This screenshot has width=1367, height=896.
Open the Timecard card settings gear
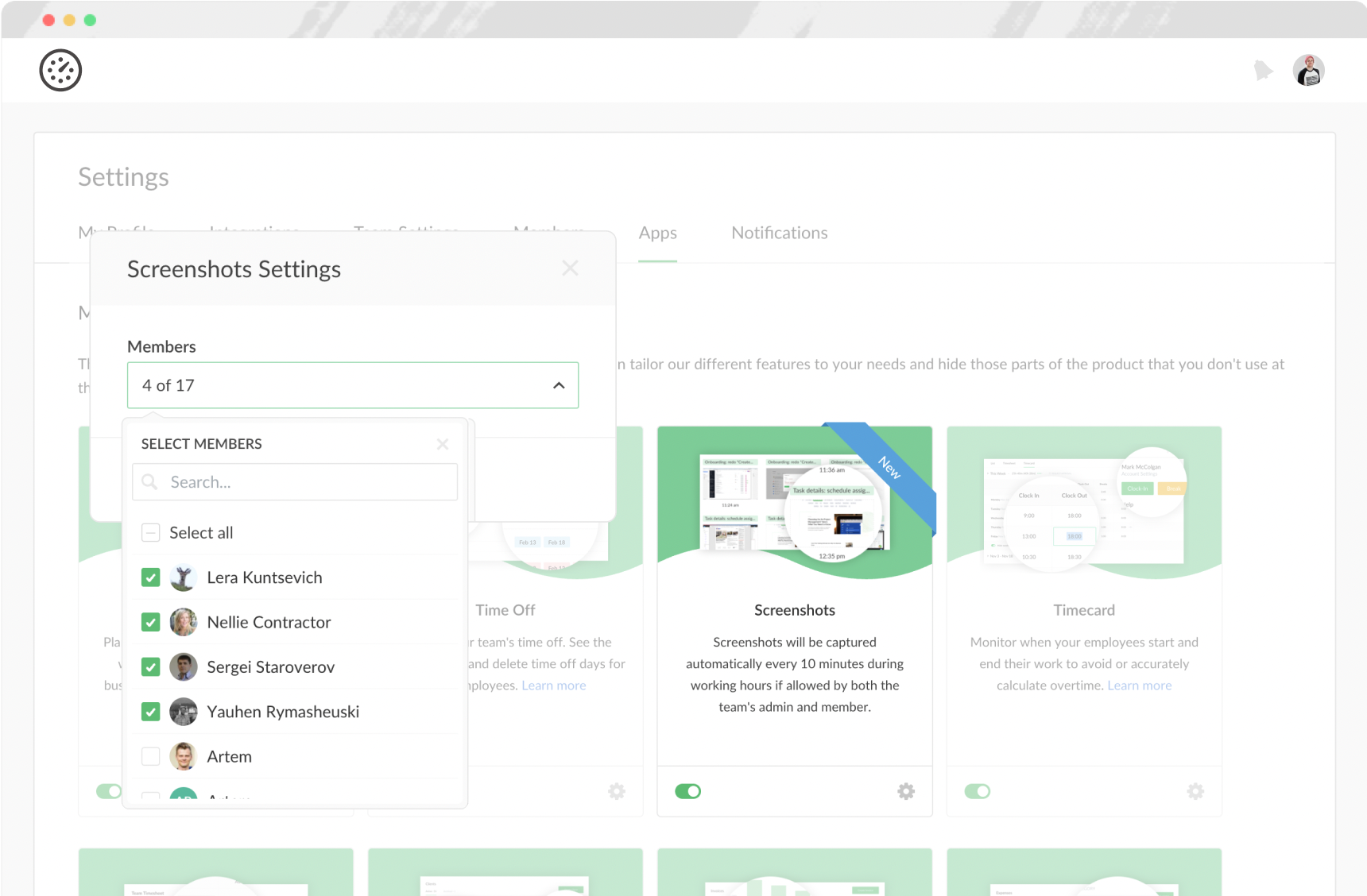click(x=1195, y=791)
